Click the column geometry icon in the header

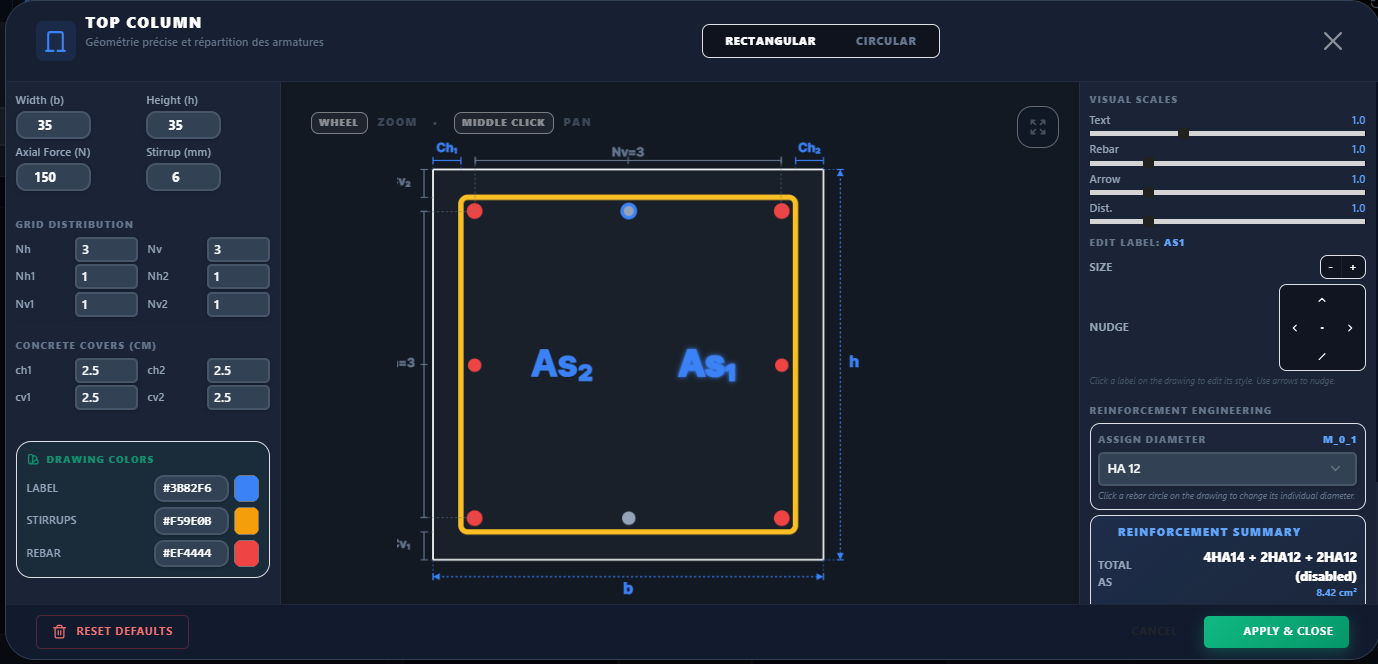(x=55, y=40)
